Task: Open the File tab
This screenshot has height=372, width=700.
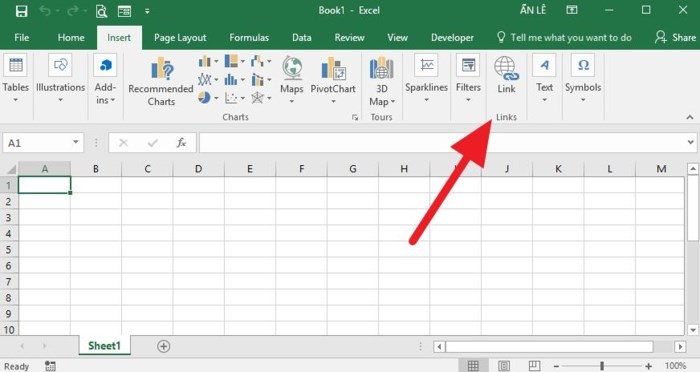Action: point(21,38)
